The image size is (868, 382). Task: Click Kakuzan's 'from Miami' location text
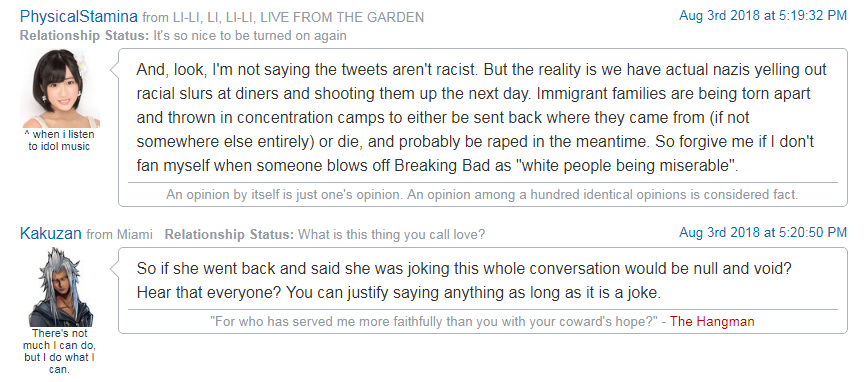[120, 235]
